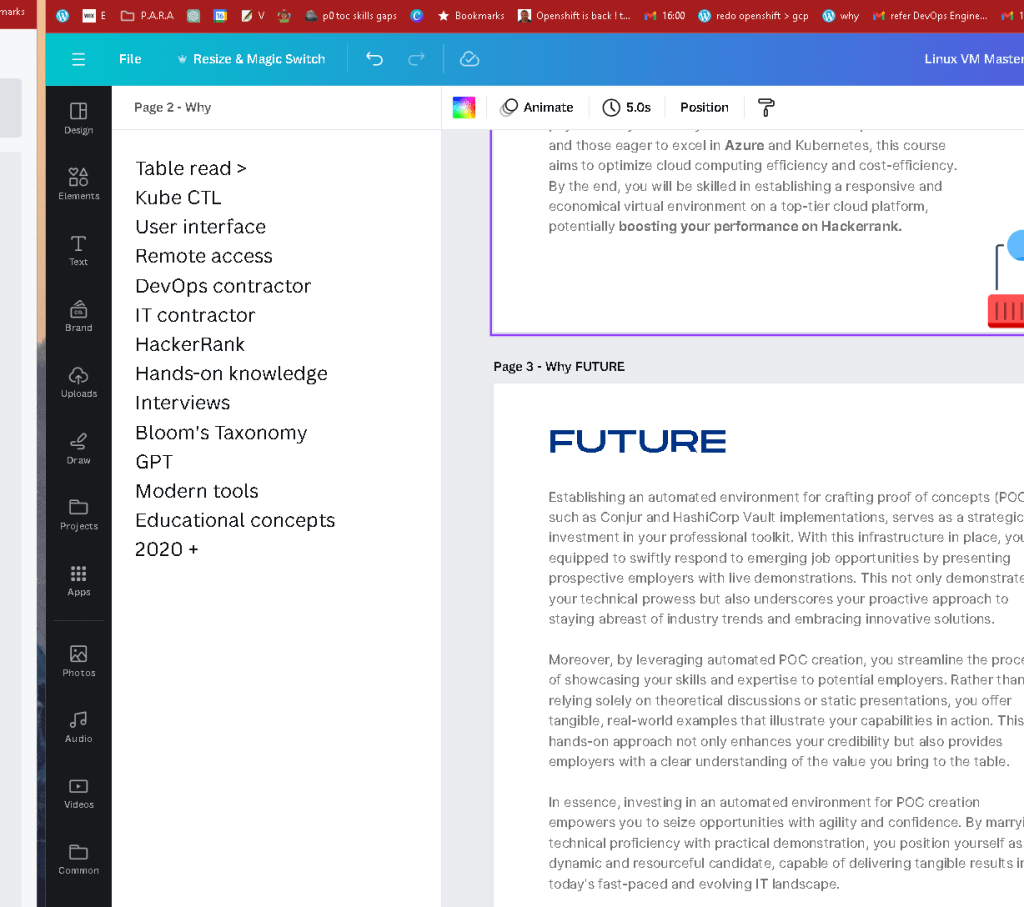Open the '16:00' Gmail bookmark
Image resolution: width=1024 pixels, height=907 pixels.
click(665, 16)
